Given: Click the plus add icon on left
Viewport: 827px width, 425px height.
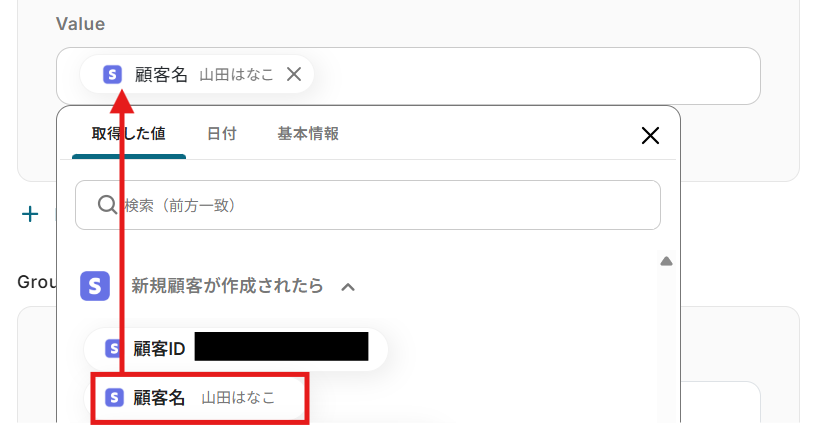Looking at the screenshot, I should [x=30, y=214].
